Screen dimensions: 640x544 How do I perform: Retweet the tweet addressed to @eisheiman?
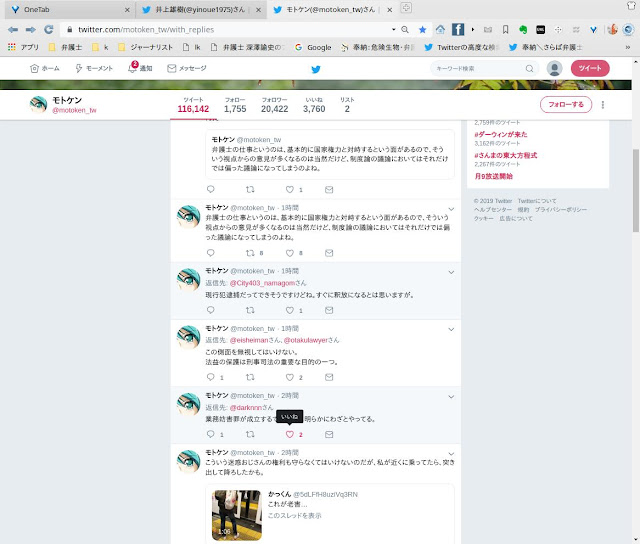[x=250, y=377]
